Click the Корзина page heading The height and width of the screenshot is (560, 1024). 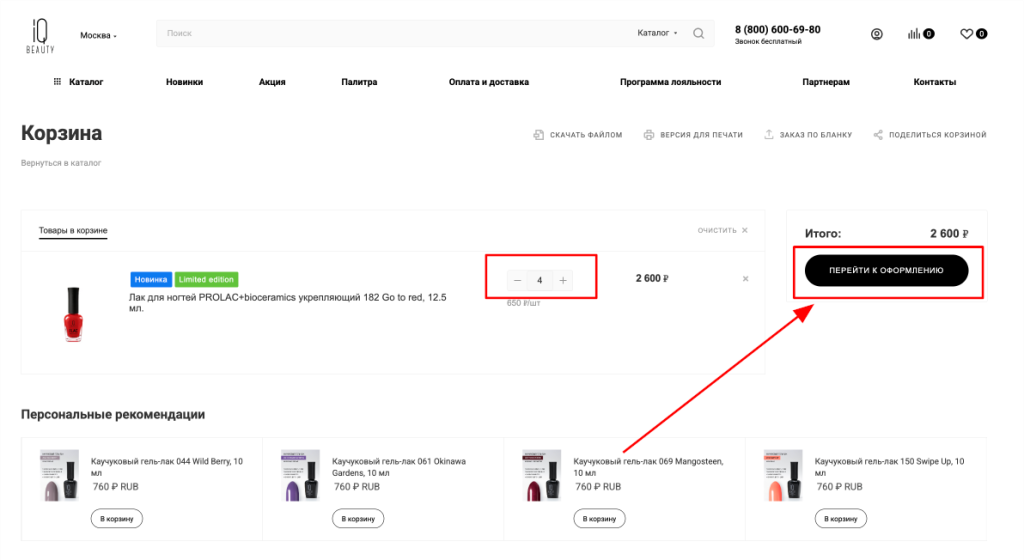(61, 133)
